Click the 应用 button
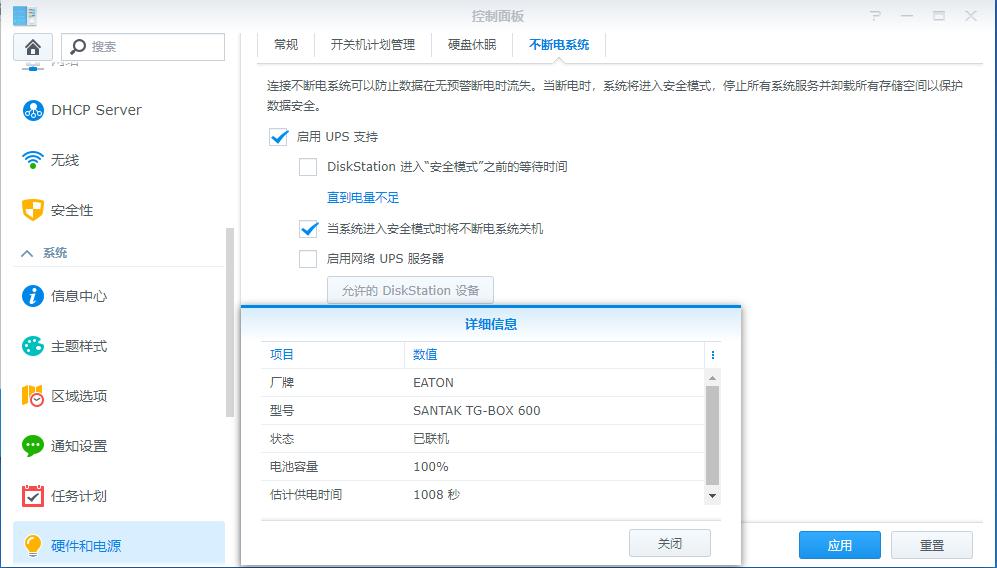The width and height of the screenshot is (997, 568). coord(839,545)
